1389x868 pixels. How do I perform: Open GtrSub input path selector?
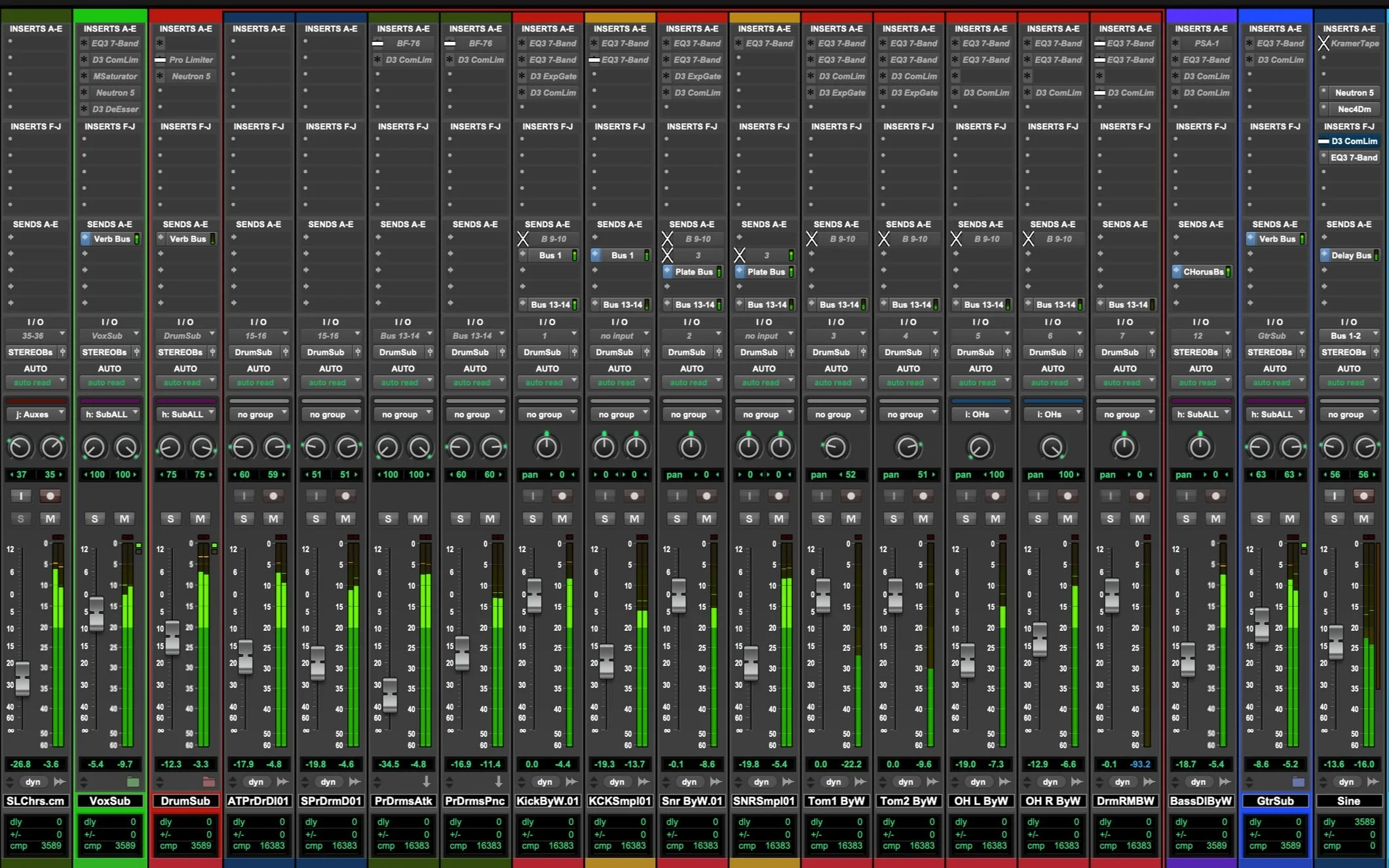pyautogui.click(x=1274, y=335)
